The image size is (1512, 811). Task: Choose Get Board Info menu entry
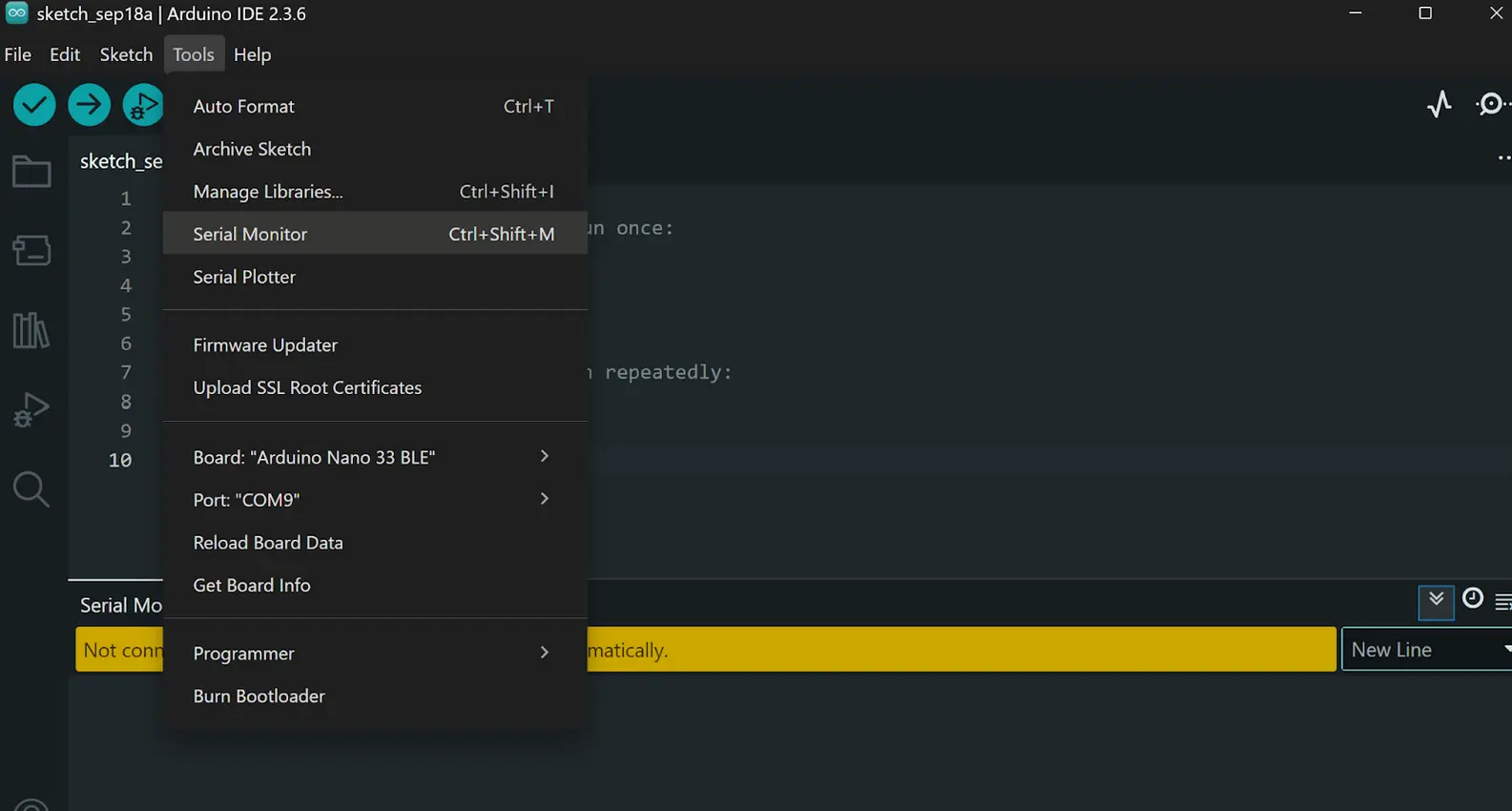tap(375, 585)
